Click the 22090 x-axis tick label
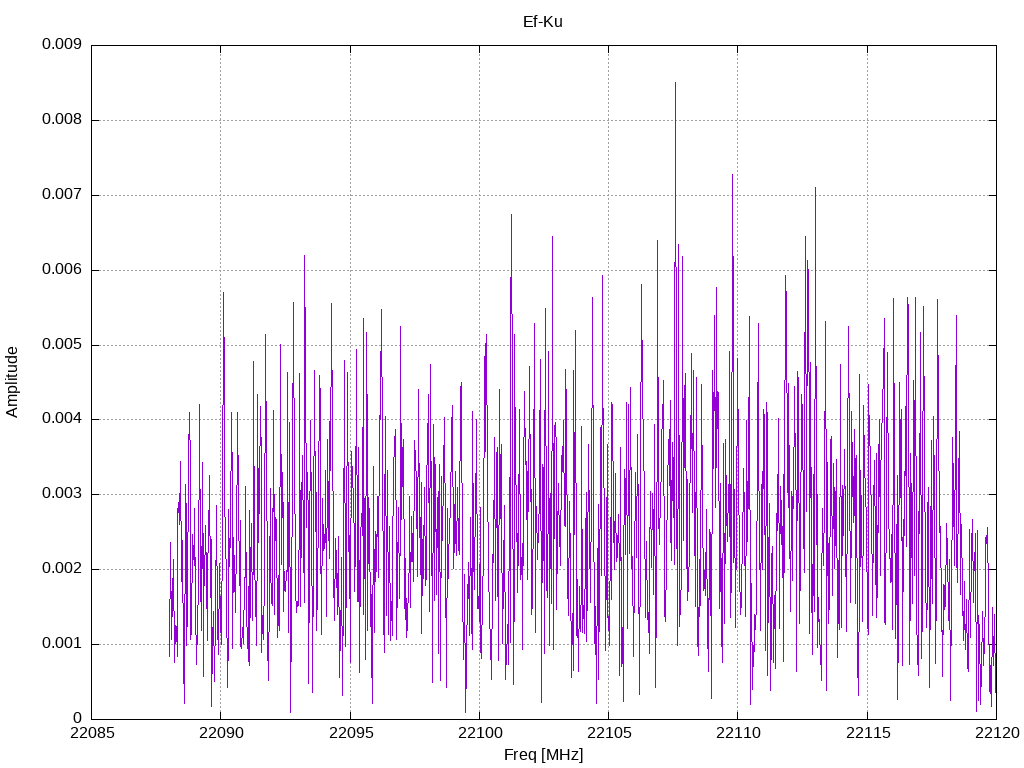This screenshot has height=768, width=1024. [221, 733]
